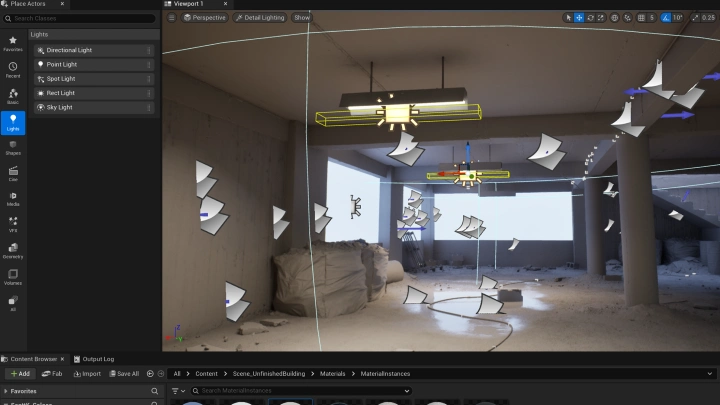The height and width of the screenshot is (405, 720).
Task: Expand the Content Browser path dropdown arrow
Action: 710,374
